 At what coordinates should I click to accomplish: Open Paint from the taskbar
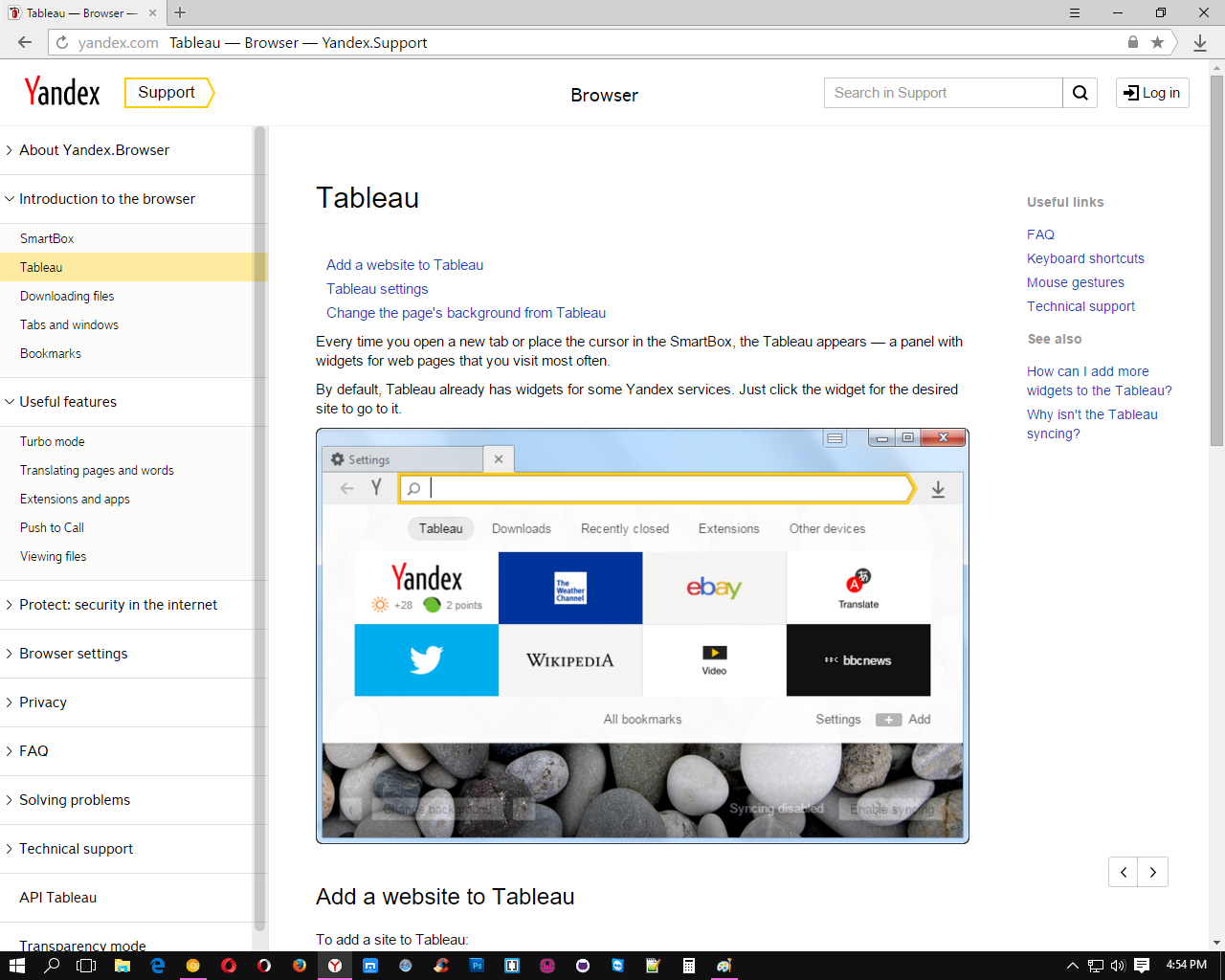pyautogui.click(x=724, y=966)
